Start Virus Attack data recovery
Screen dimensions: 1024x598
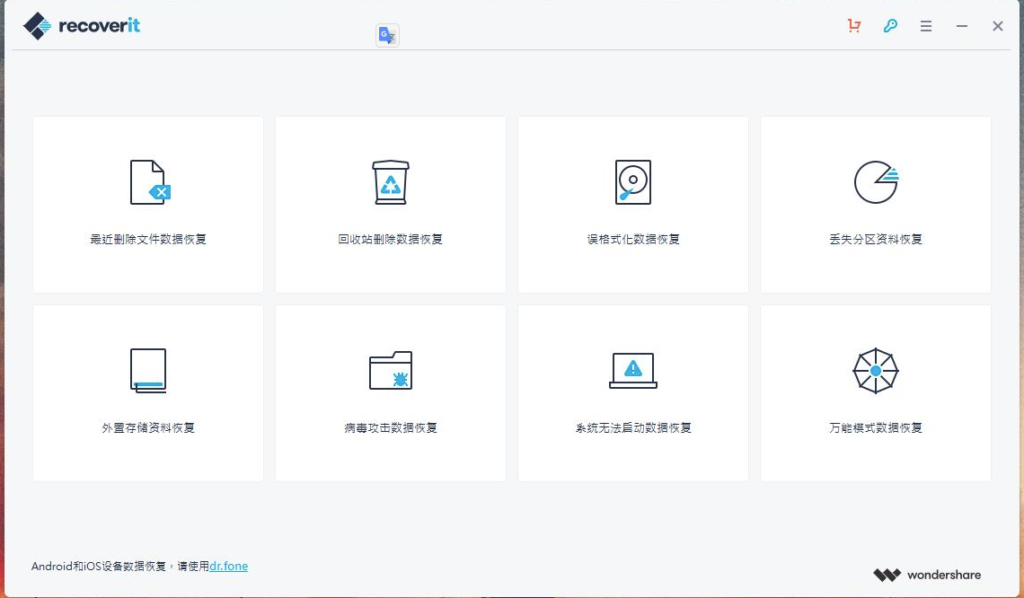click(390, 392)
